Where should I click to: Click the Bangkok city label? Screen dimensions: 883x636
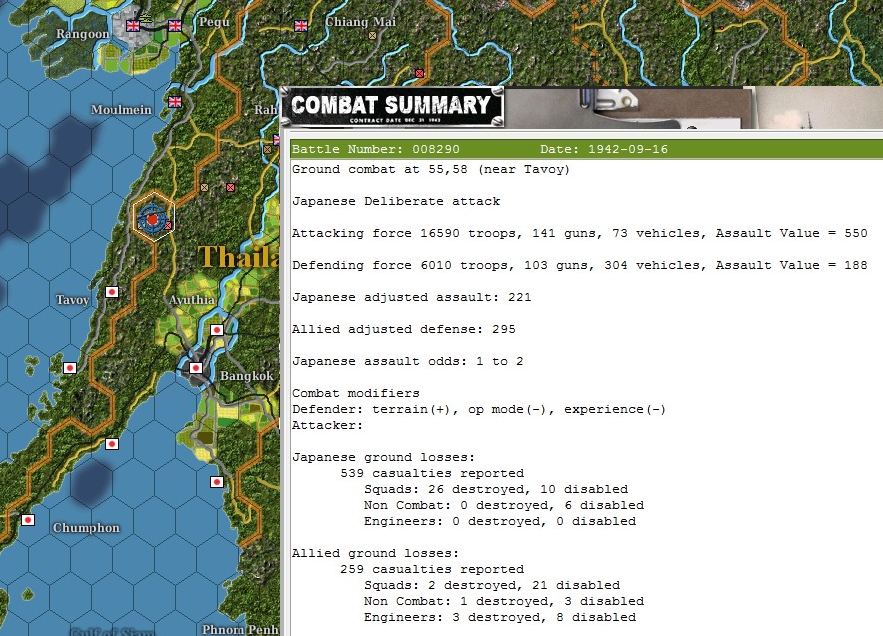point(247,376)
